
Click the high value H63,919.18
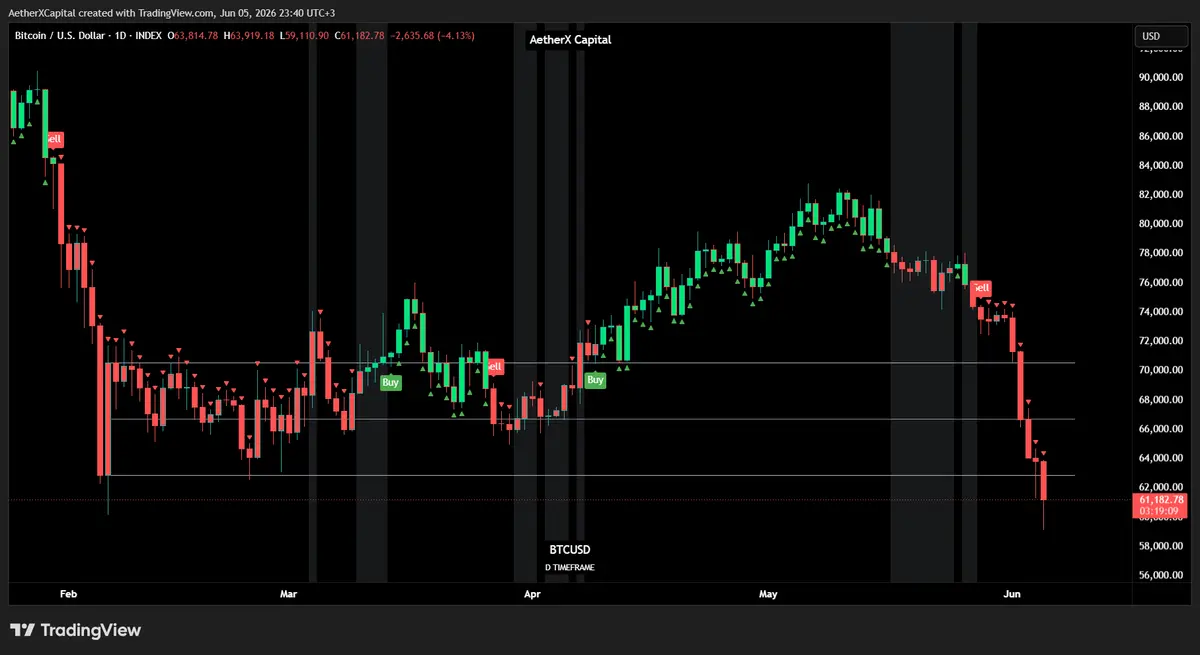coord(251,36)
